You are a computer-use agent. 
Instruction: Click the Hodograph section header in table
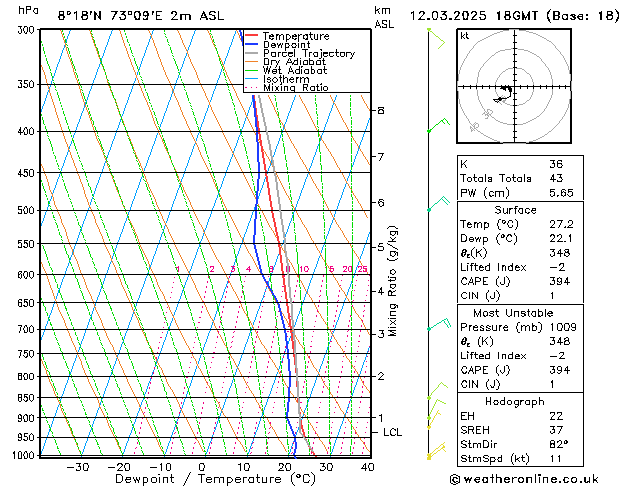pyautogui.click(x=515, y=401)
